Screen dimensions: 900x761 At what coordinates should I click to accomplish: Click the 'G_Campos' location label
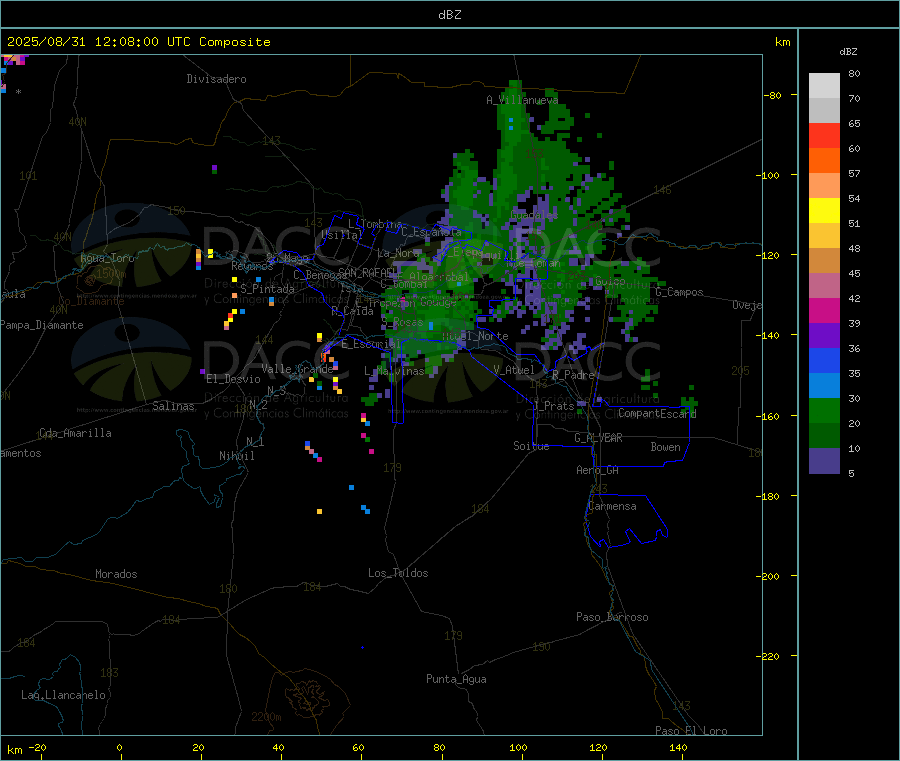click(x=679, y=292)
